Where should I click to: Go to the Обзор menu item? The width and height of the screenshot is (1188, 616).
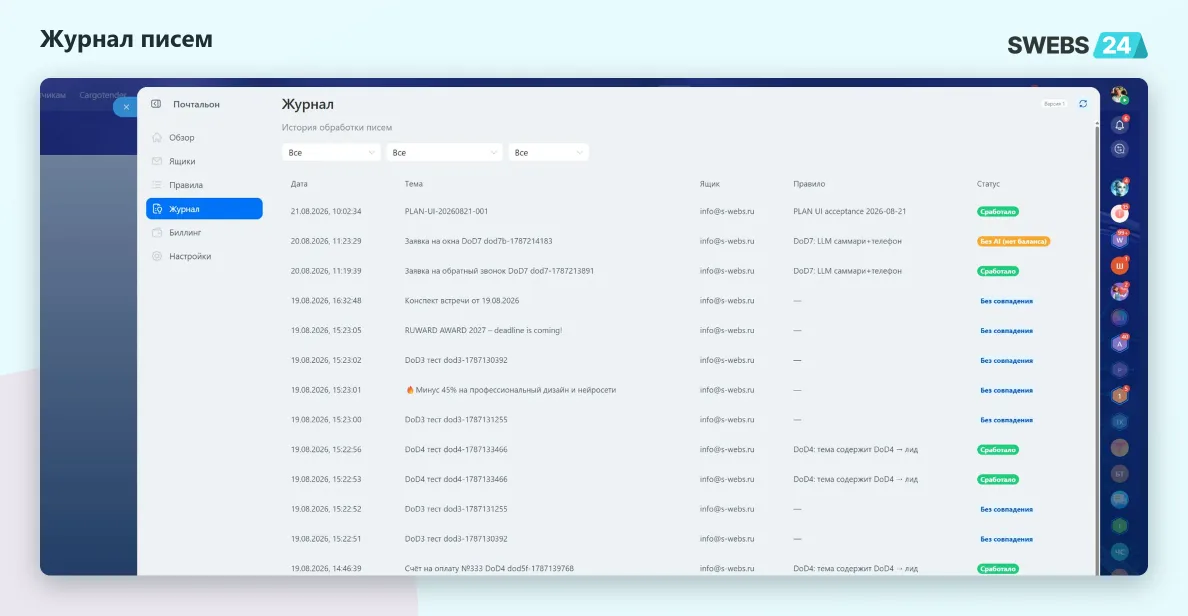[x=204, y=137]
